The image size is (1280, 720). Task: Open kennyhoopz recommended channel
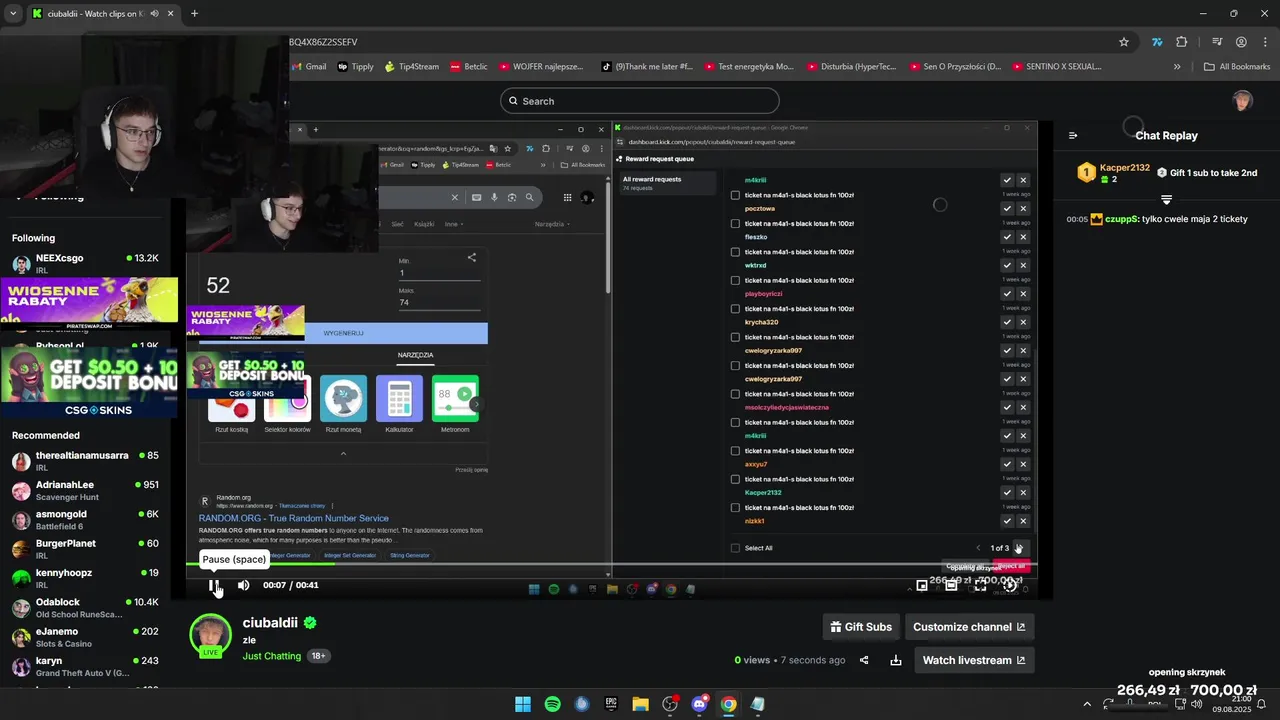pos(85,579)
